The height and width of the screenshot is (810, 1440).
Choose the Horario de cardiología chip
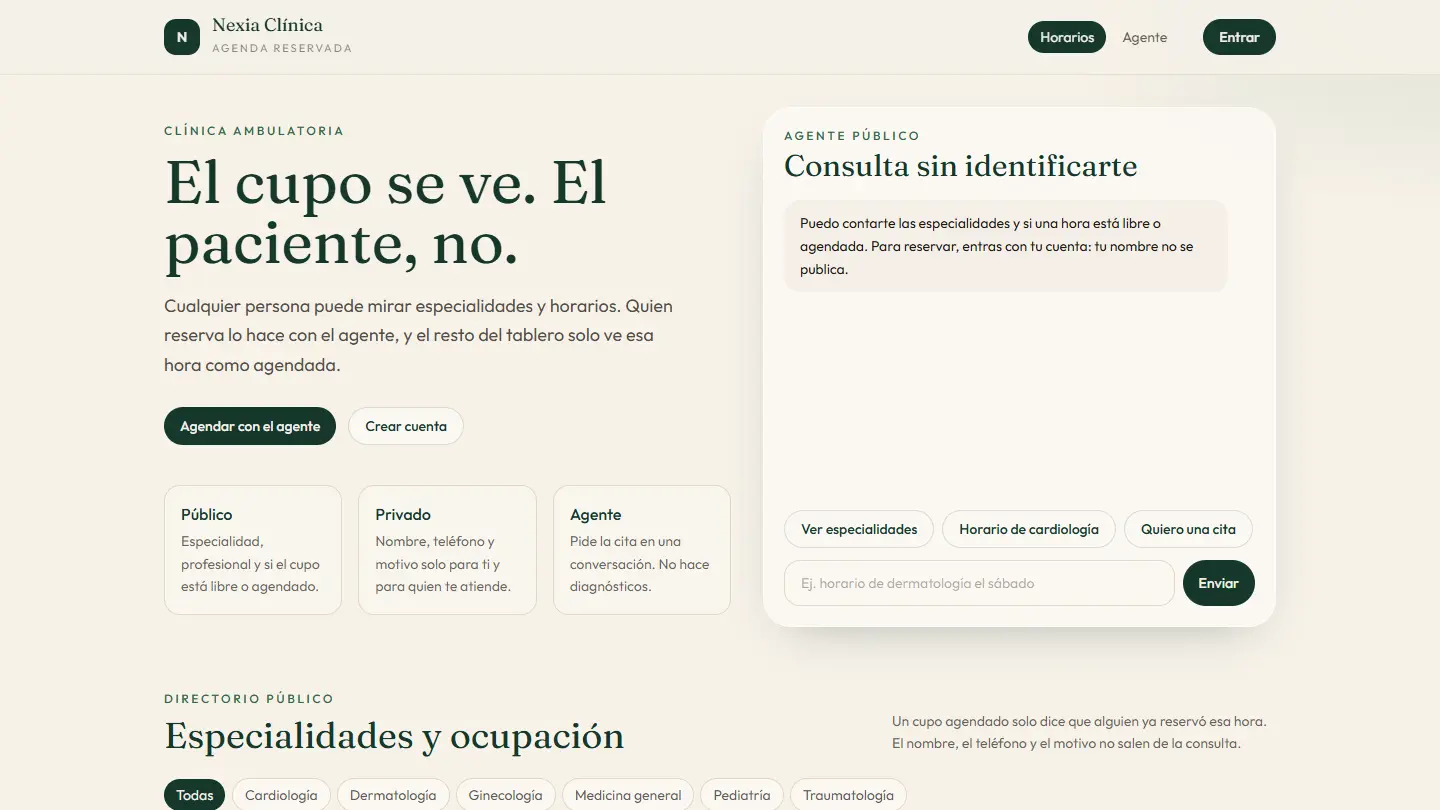pos(1029,529)
